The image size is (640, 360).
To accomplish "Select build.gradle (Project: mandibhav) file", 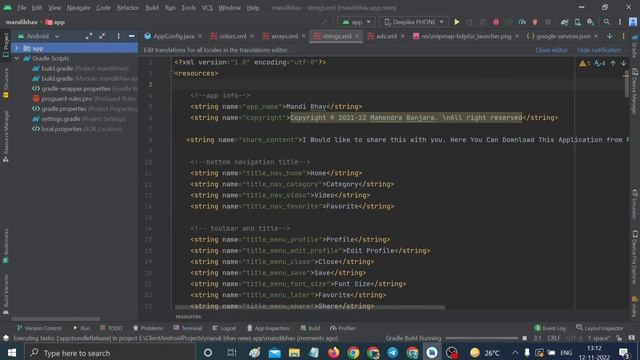I will (81, 69).
